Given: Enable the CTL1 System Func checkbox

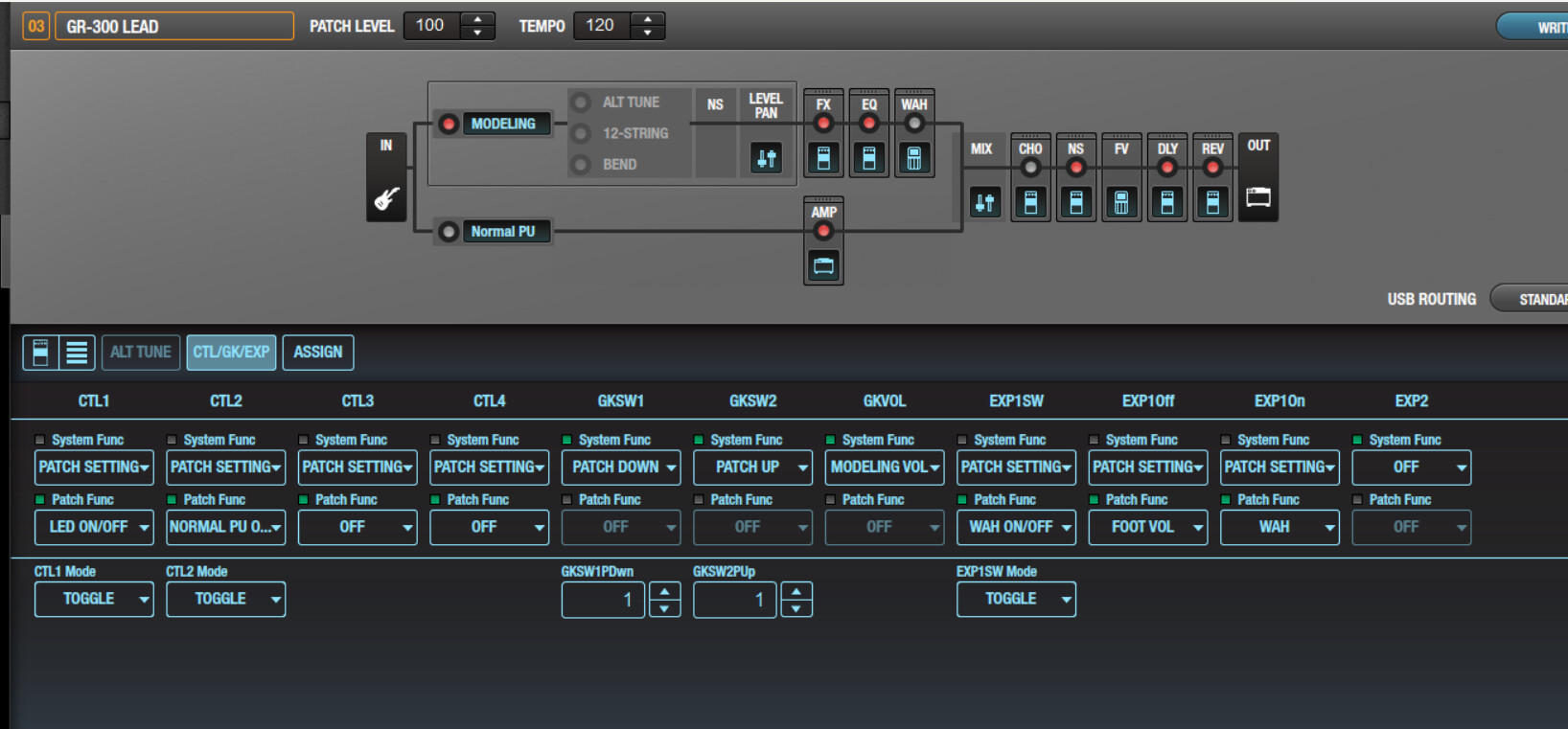Looking at the screenshot, I should pos(40,440).
